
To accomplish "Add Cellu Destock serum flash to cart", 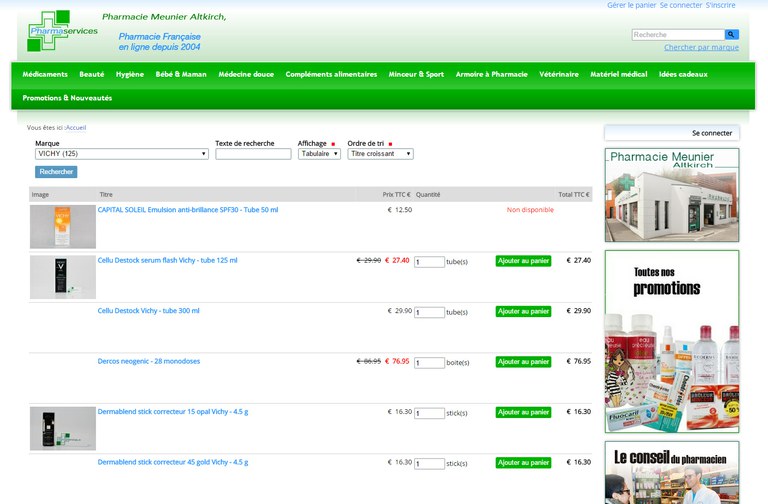I will click(x=523, y=261).
